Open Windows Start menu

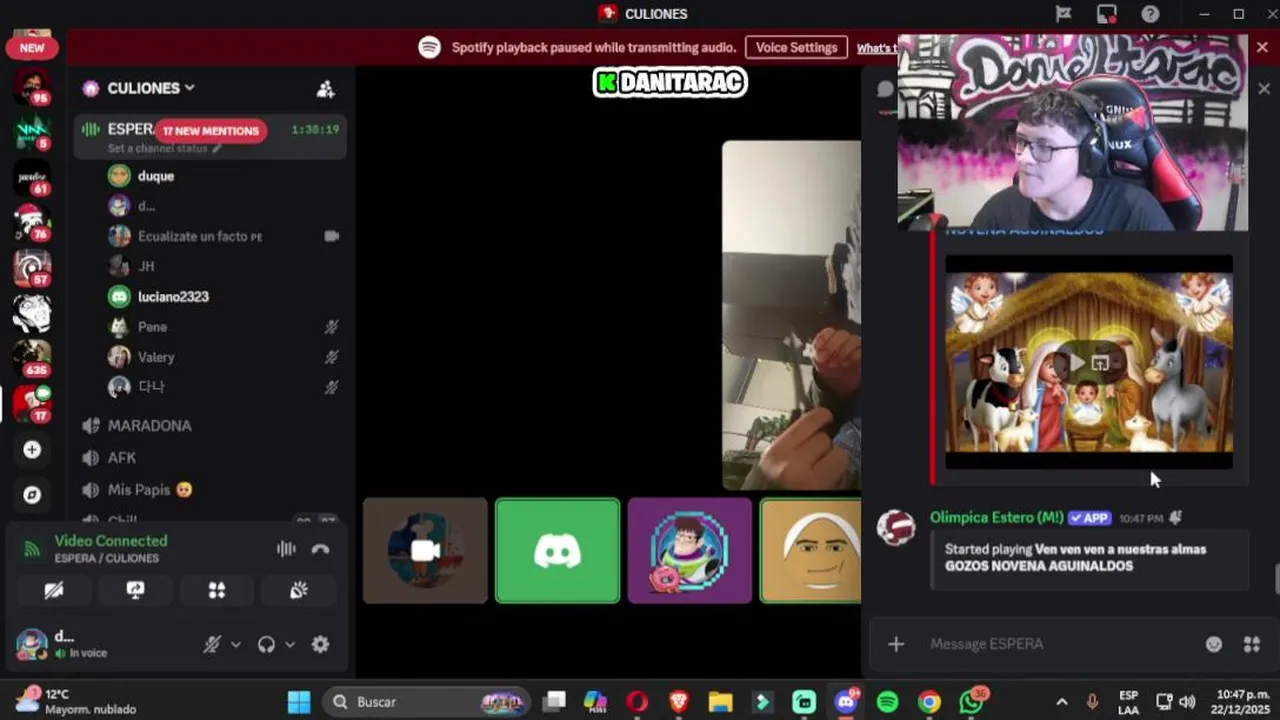point(299,702)
